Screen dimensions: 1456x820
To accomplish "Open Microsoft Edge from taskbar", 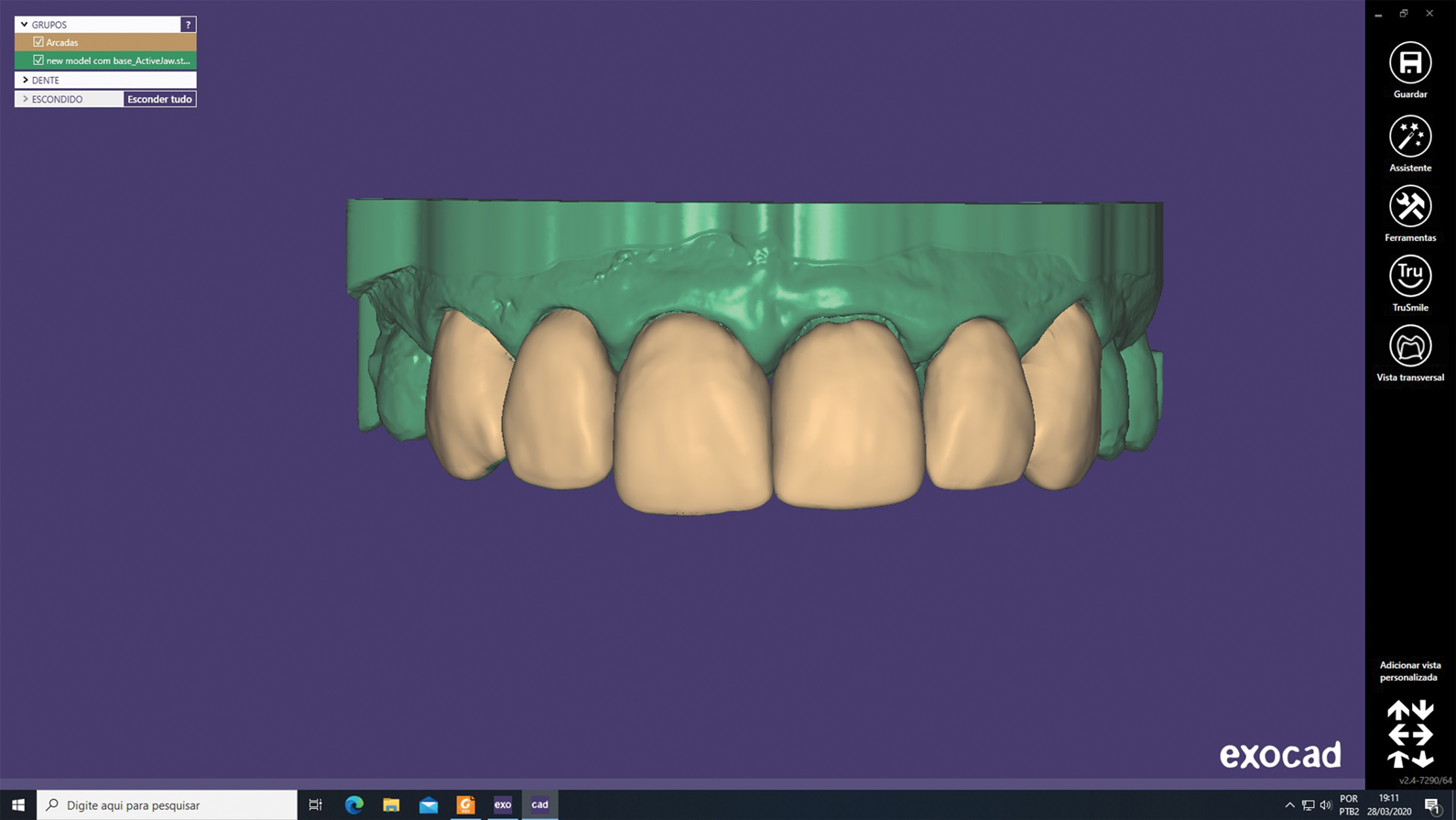I will coord(353,804).
